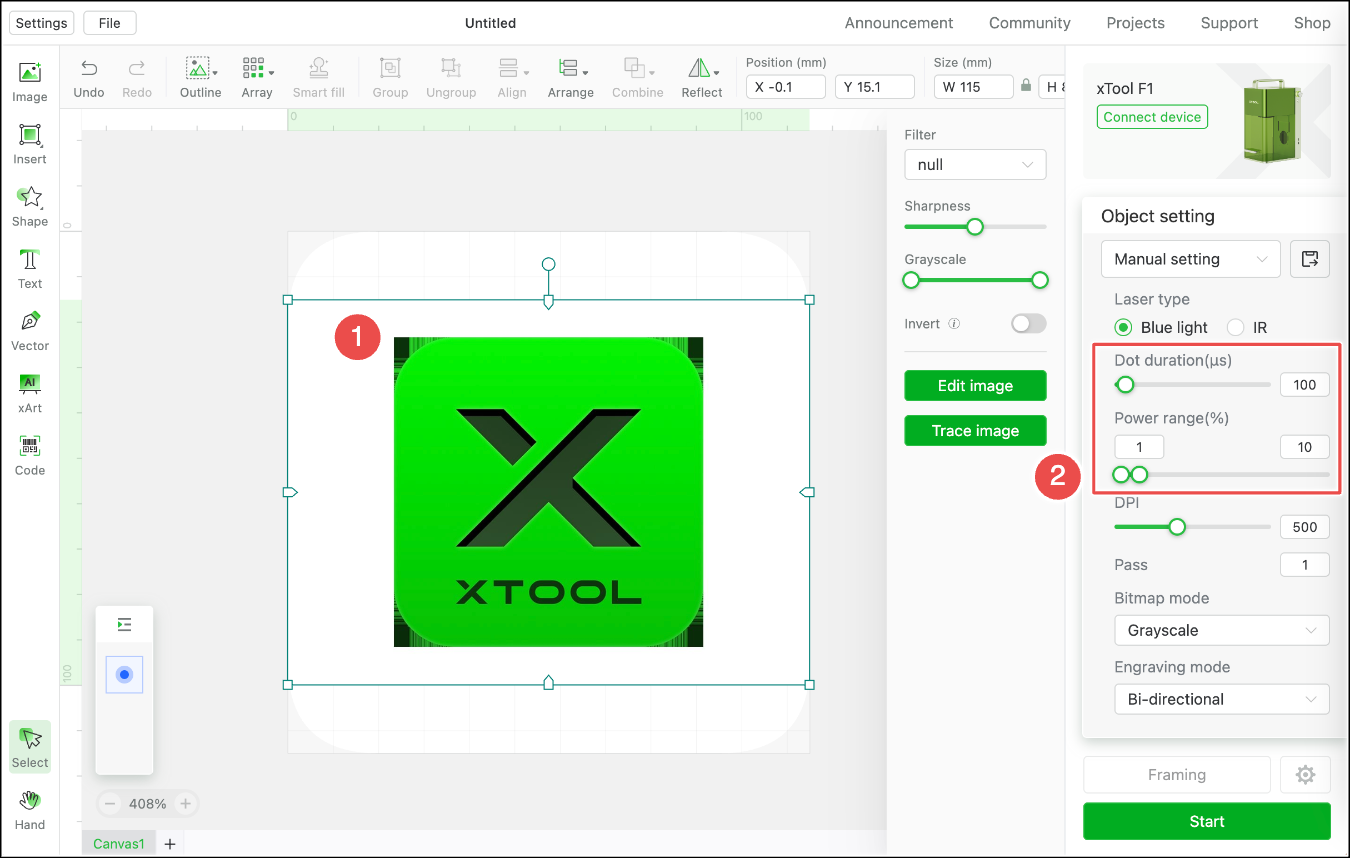This screenshot has width=1350, height=858.
Task: Open the Settings menu
Action: (42, 23)
